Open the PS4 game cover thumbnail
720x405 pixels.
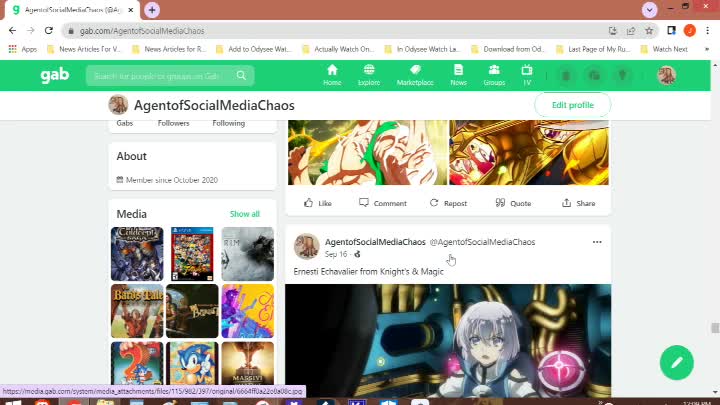click(x=192, y=254)
